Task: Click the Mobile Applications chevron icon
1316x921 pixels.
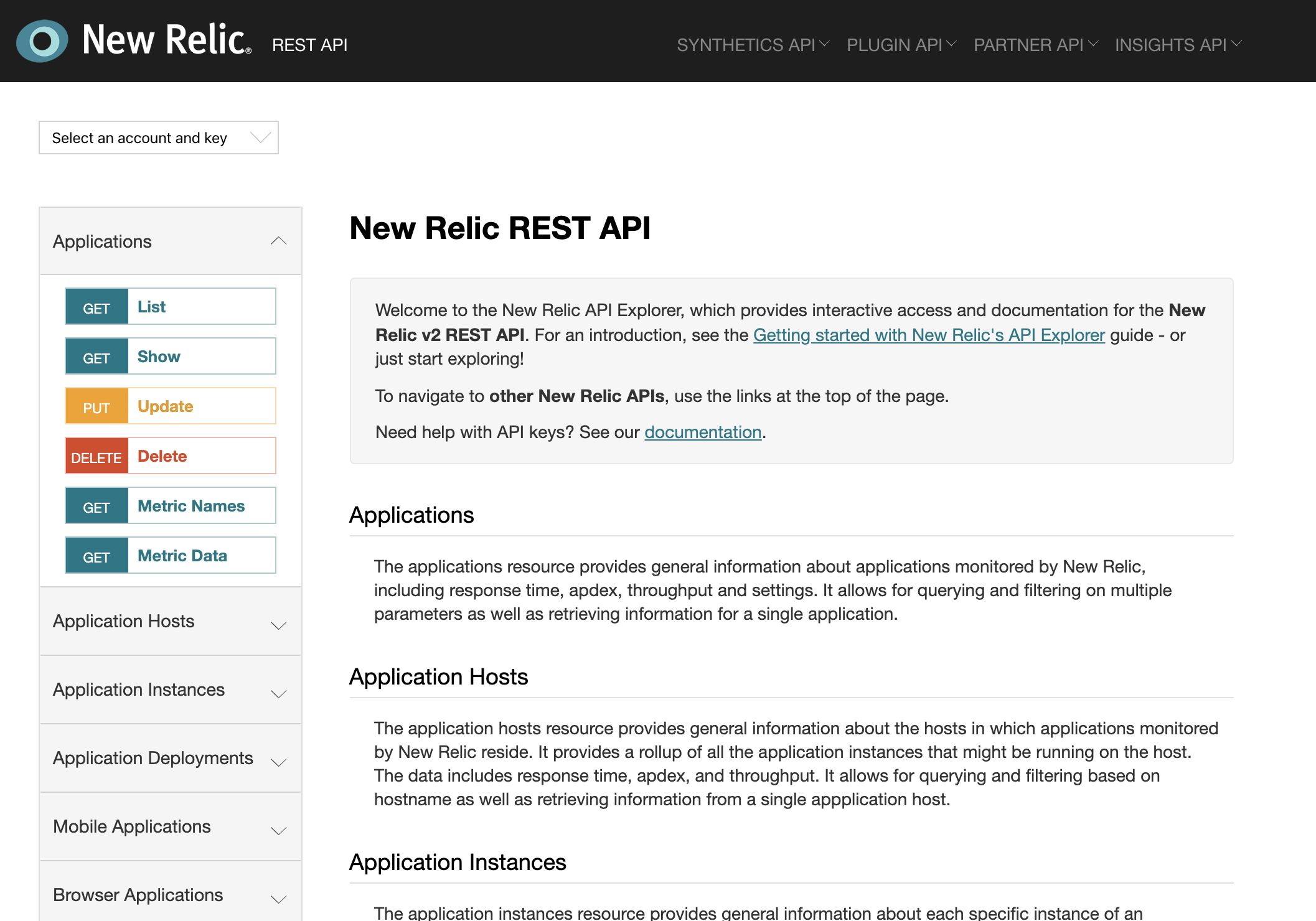Action: coord(278,830)
